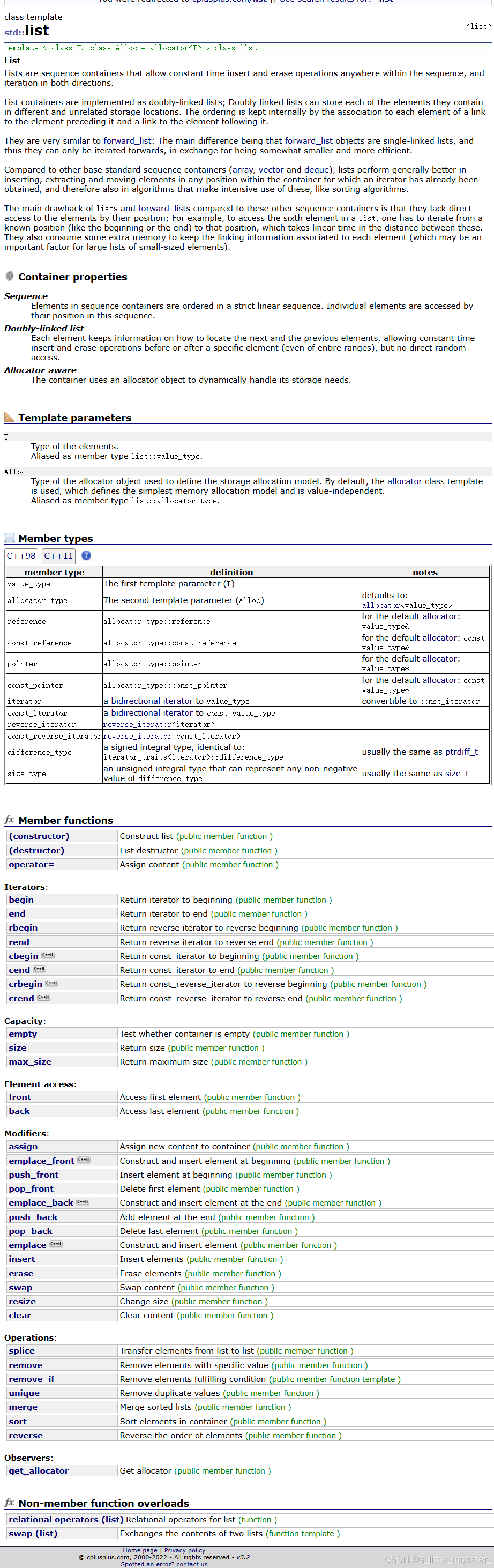
Task: Switch to the C++11 tab
Action: (58, 556)
